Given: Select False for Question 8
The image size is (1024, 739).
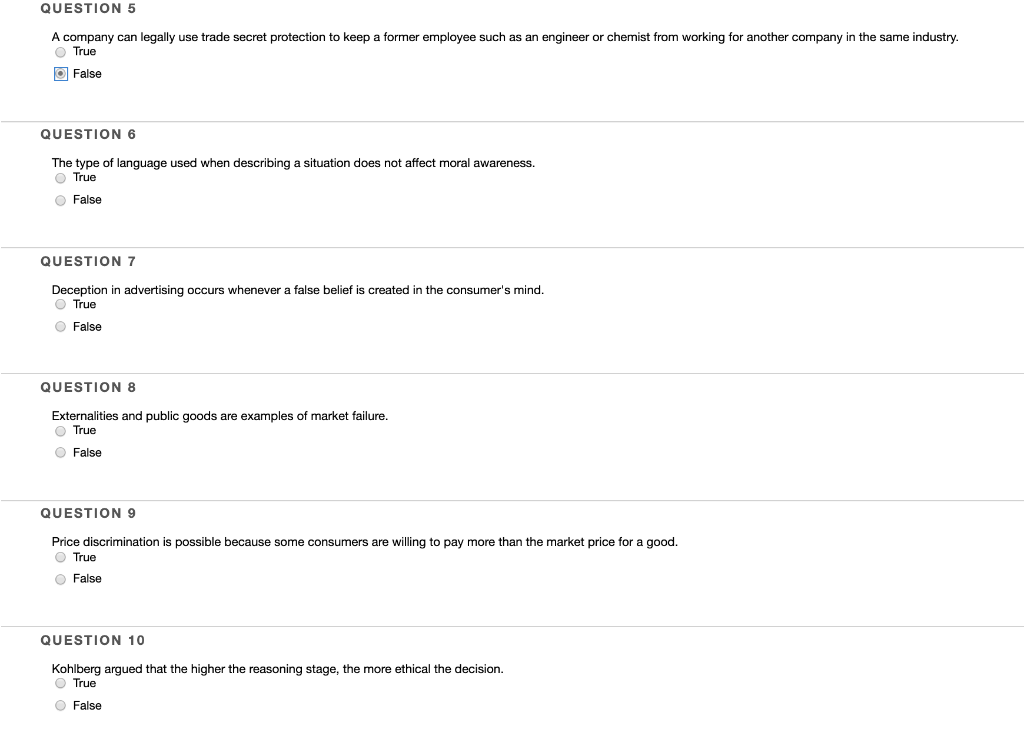Looking at the screenshot, I should 60,452.
